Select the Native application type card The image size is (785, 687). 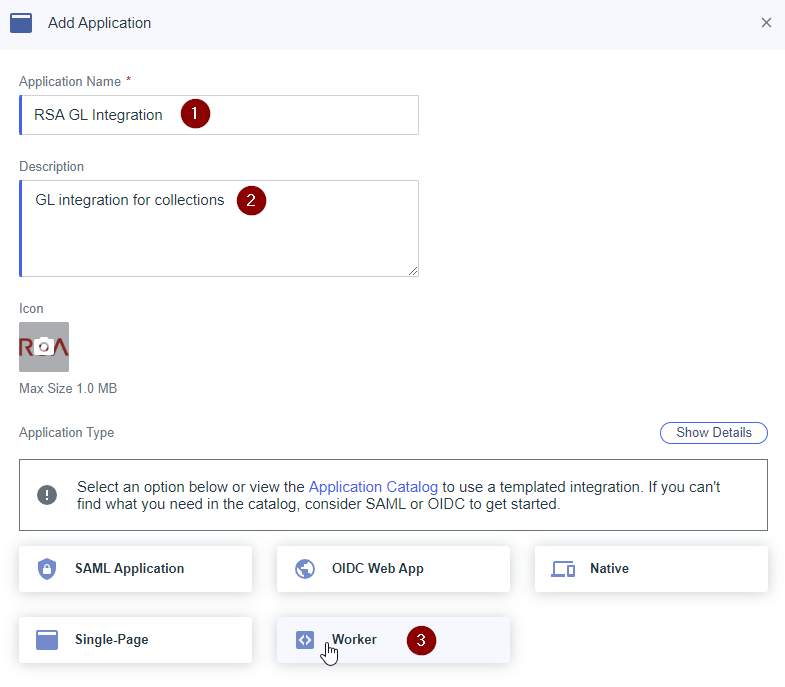click(651, 569)
